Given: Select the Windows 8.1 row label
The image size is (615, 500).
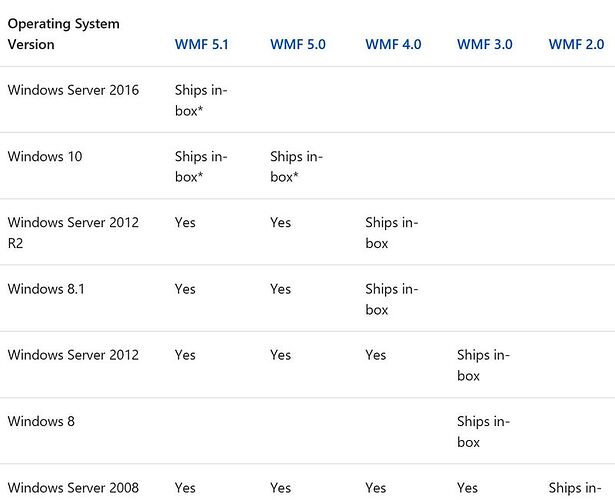Looking at the screenshot, I should [46, 289].
